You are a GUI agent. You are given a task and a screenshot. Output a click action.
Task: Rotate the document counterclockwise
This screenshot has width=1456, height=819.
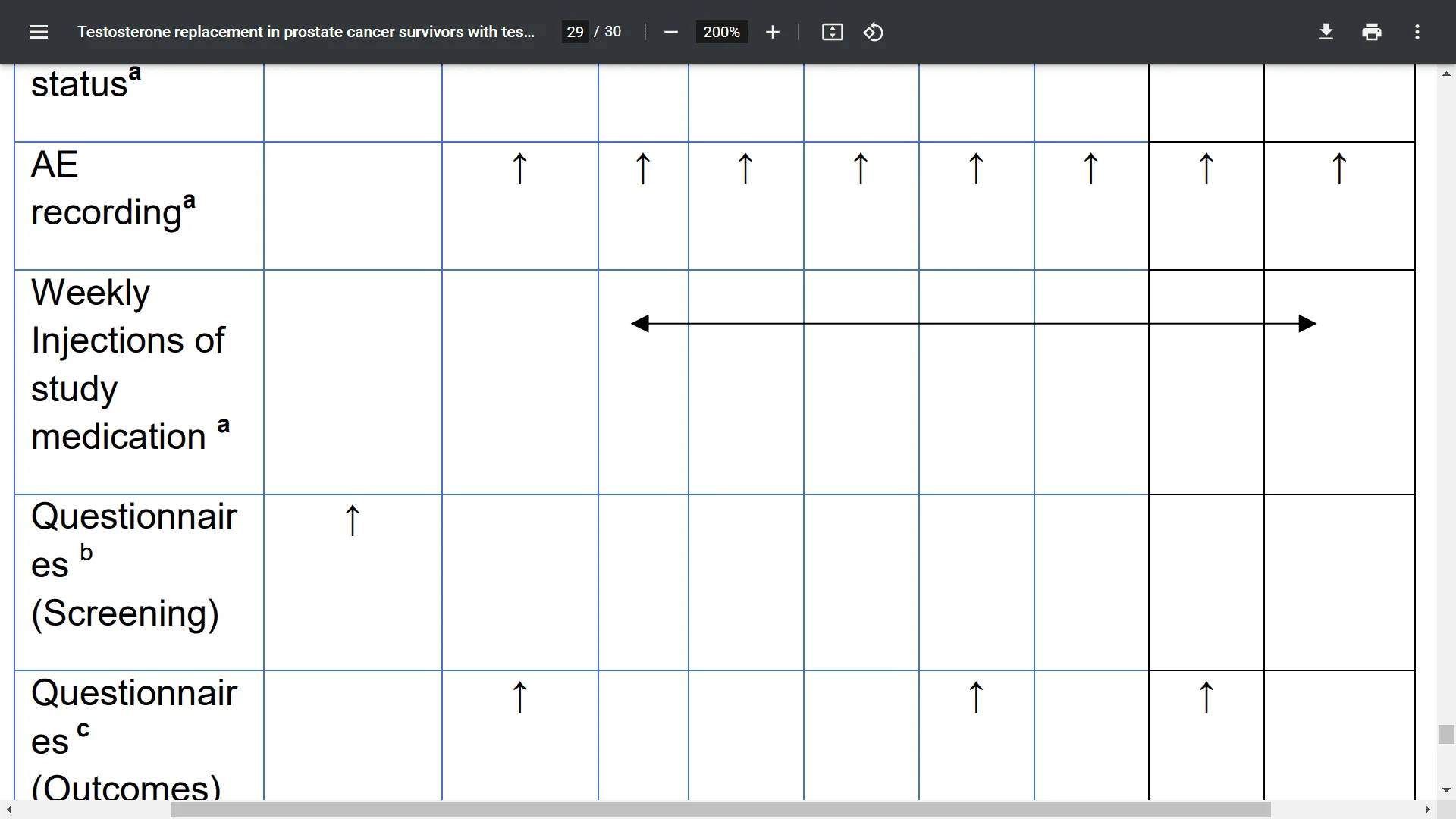873,32
